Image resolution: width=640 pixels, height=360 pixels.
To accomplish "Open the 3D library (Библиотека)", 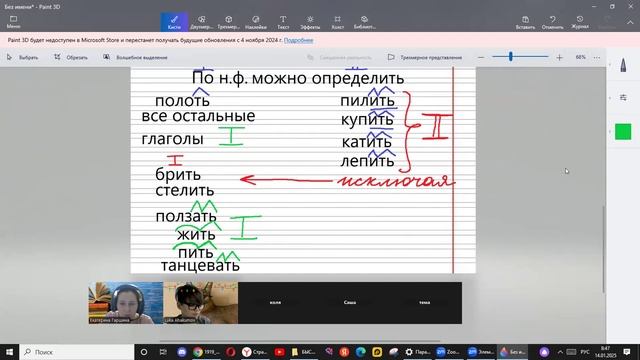I will click(364, 22).
